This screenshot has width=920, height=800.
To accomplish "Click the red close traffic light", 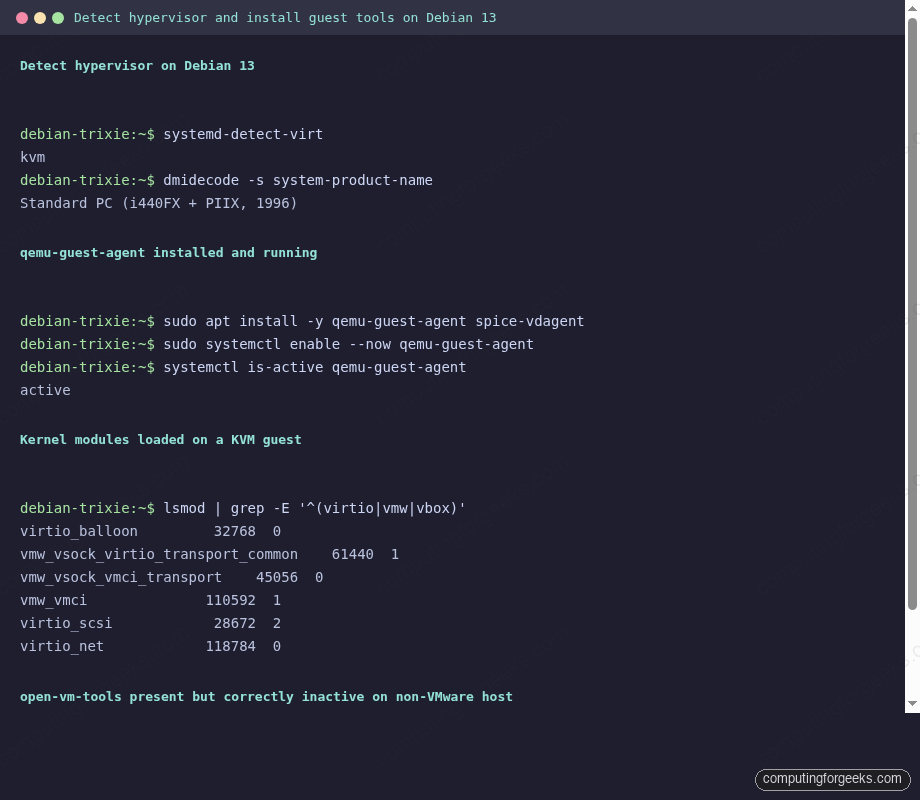I will point(22,17).
